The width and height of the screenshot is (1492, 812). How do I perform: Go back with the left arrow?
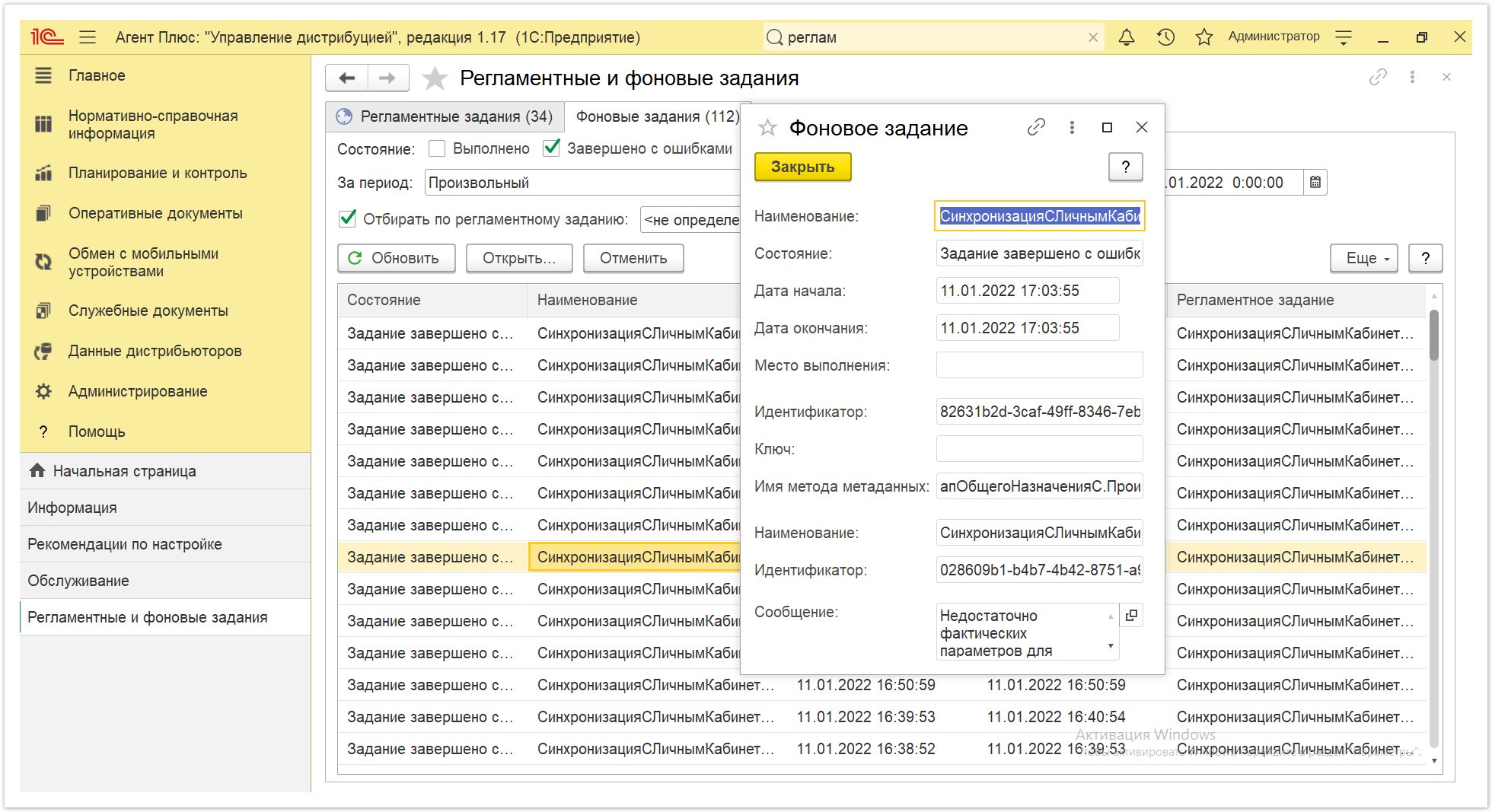coord(347,78)
